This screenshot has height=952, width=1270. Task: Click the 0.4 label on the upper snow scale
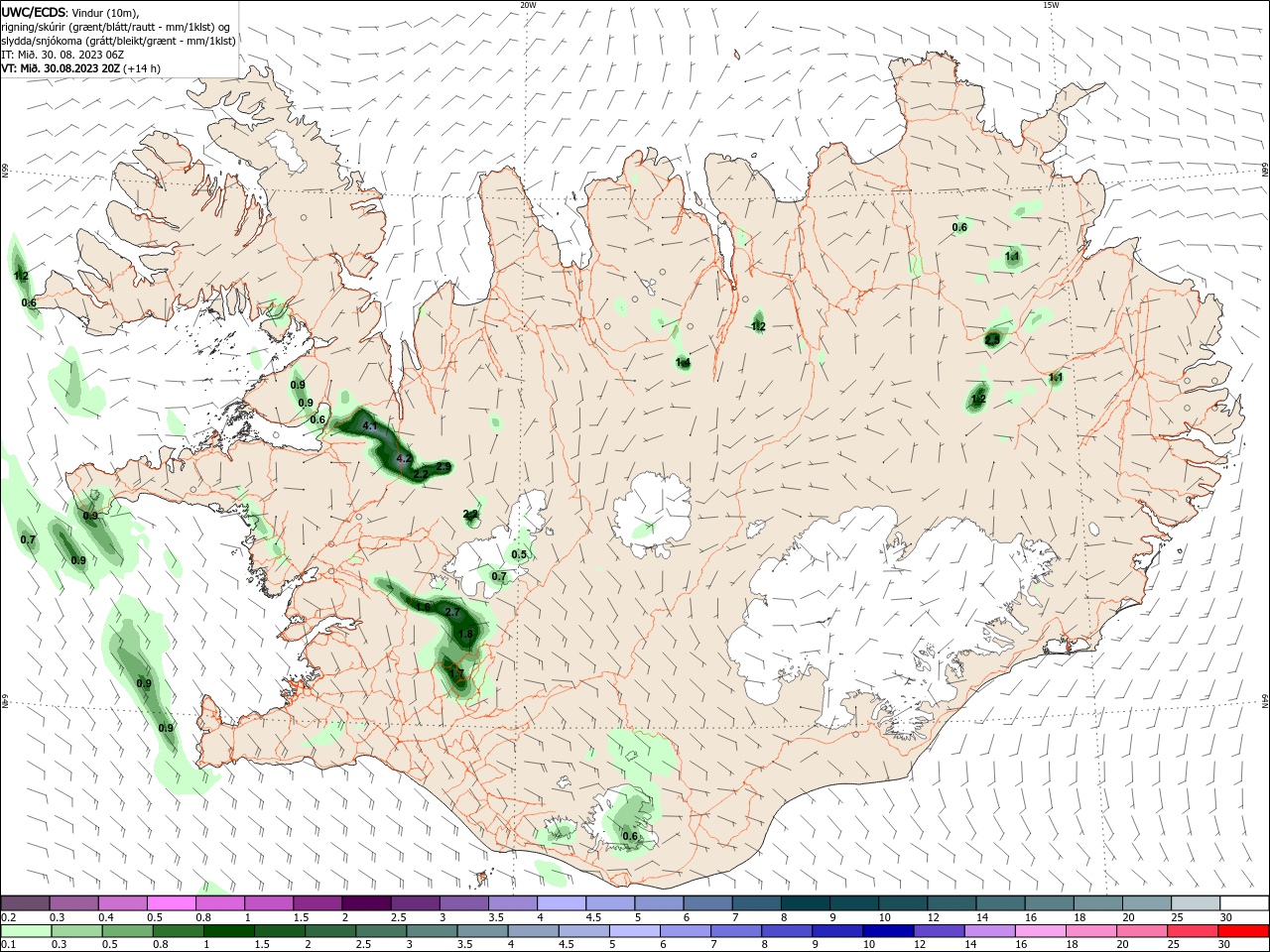tap(106, 917)
